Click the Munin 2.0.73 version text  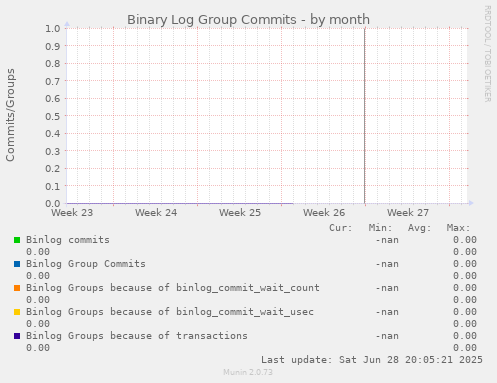coord(248,372)
